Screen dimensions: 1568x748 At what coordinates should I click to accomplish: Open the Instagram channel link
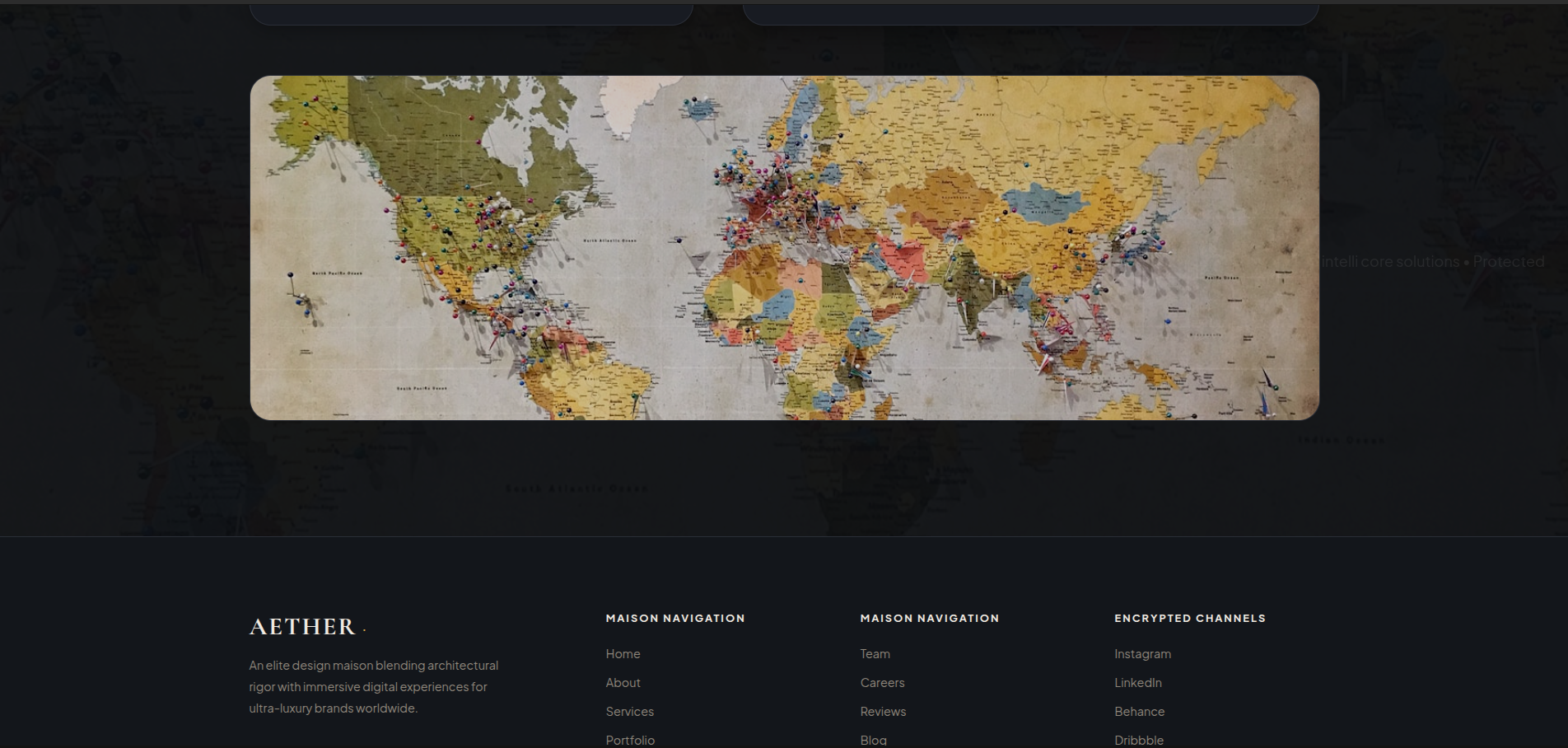[x=1142, y=654]
